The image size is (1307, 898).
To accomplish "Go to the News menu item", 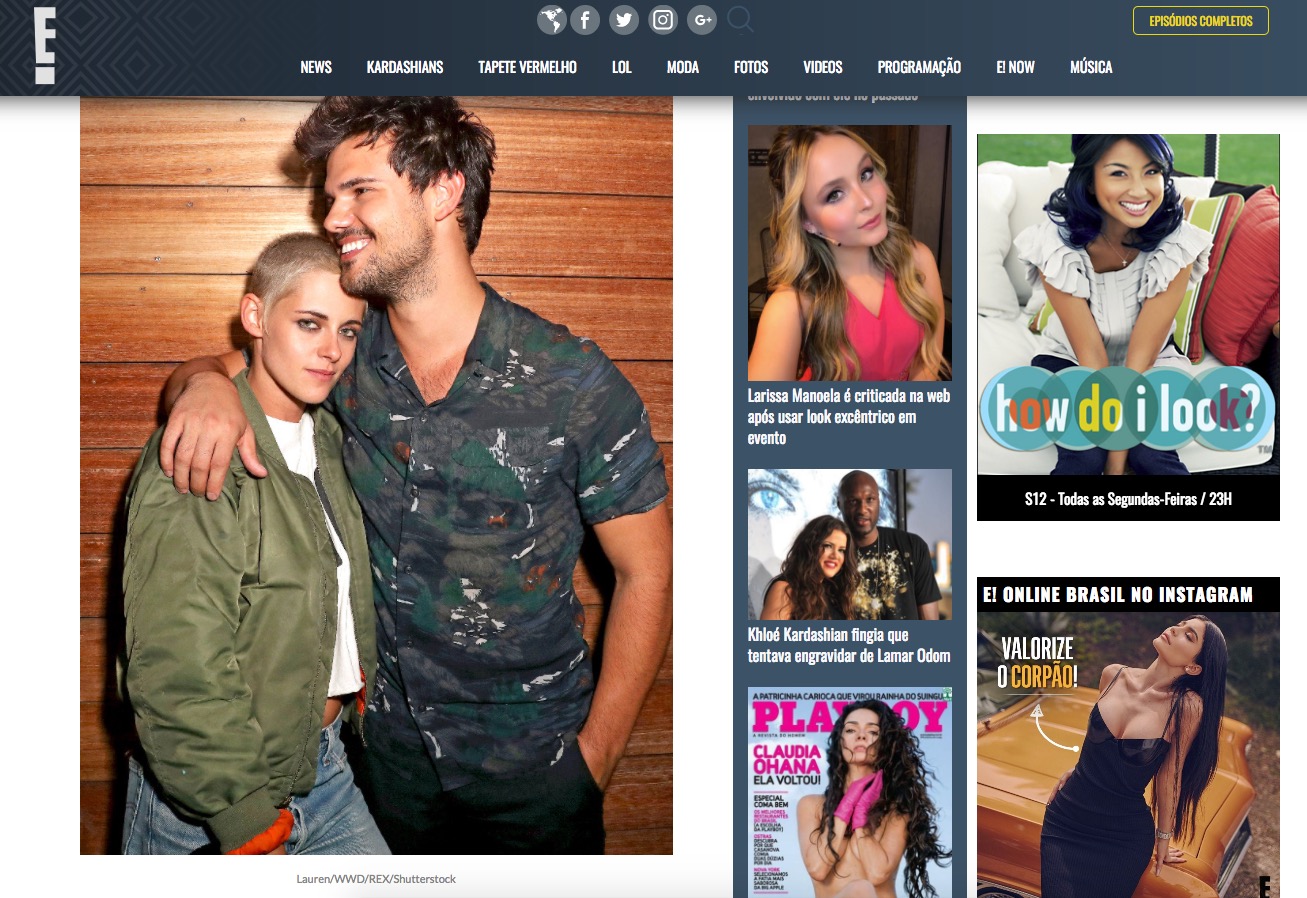I will (x=316, y=67).
